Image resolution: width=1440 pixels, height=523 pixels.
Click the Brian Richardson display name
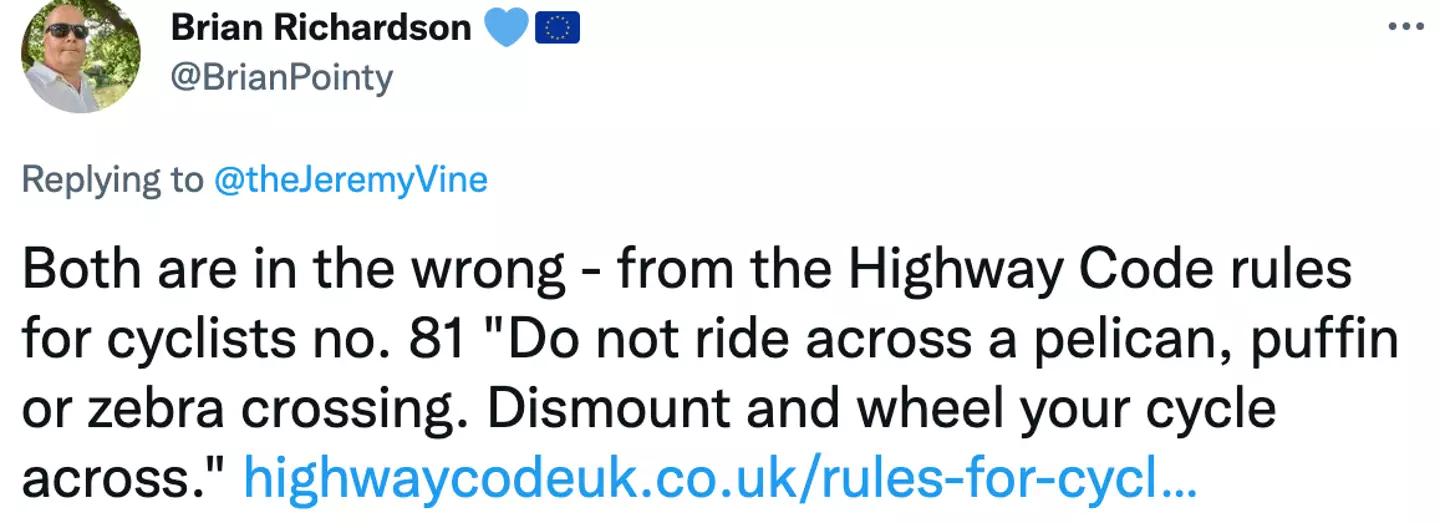321,28
